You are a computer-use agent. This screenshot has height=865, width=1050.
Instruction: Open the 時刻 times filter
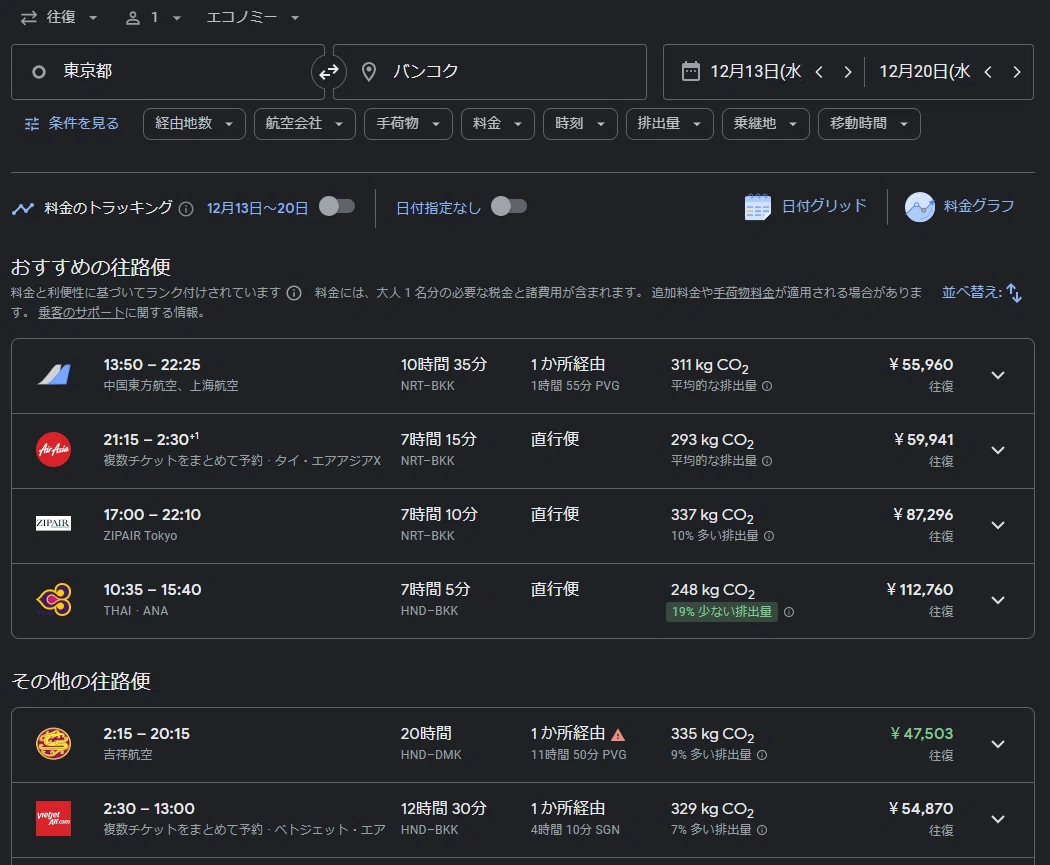(580, 124)
